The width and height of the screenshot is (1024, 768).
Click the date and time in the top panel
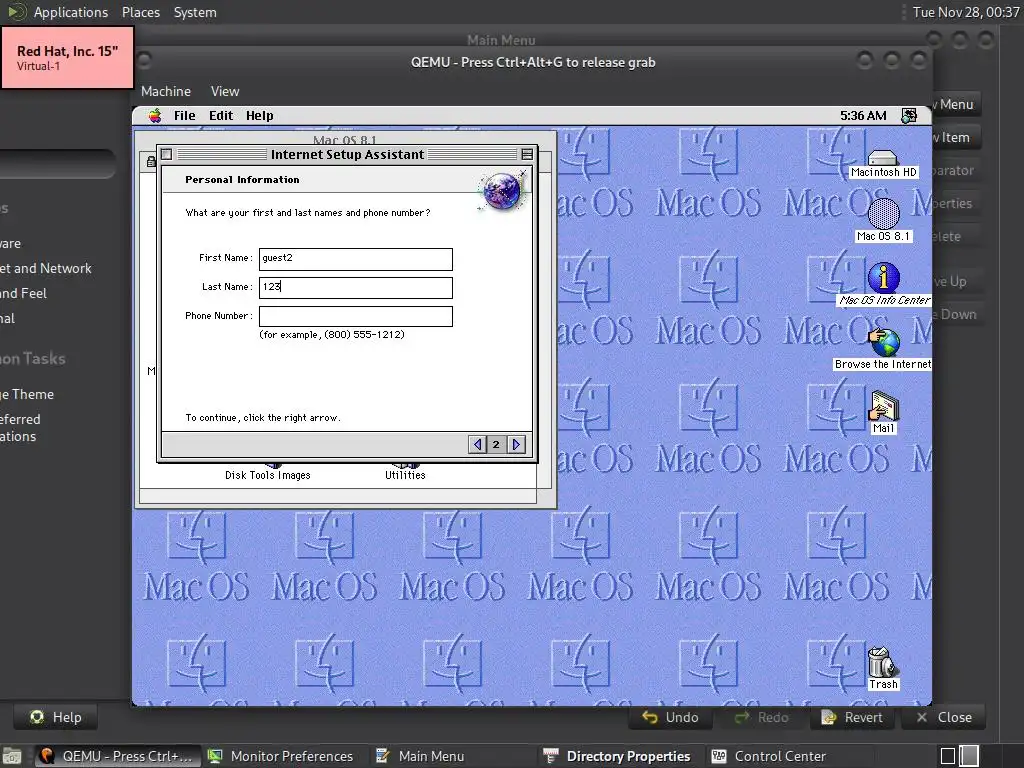pos(965,12)
